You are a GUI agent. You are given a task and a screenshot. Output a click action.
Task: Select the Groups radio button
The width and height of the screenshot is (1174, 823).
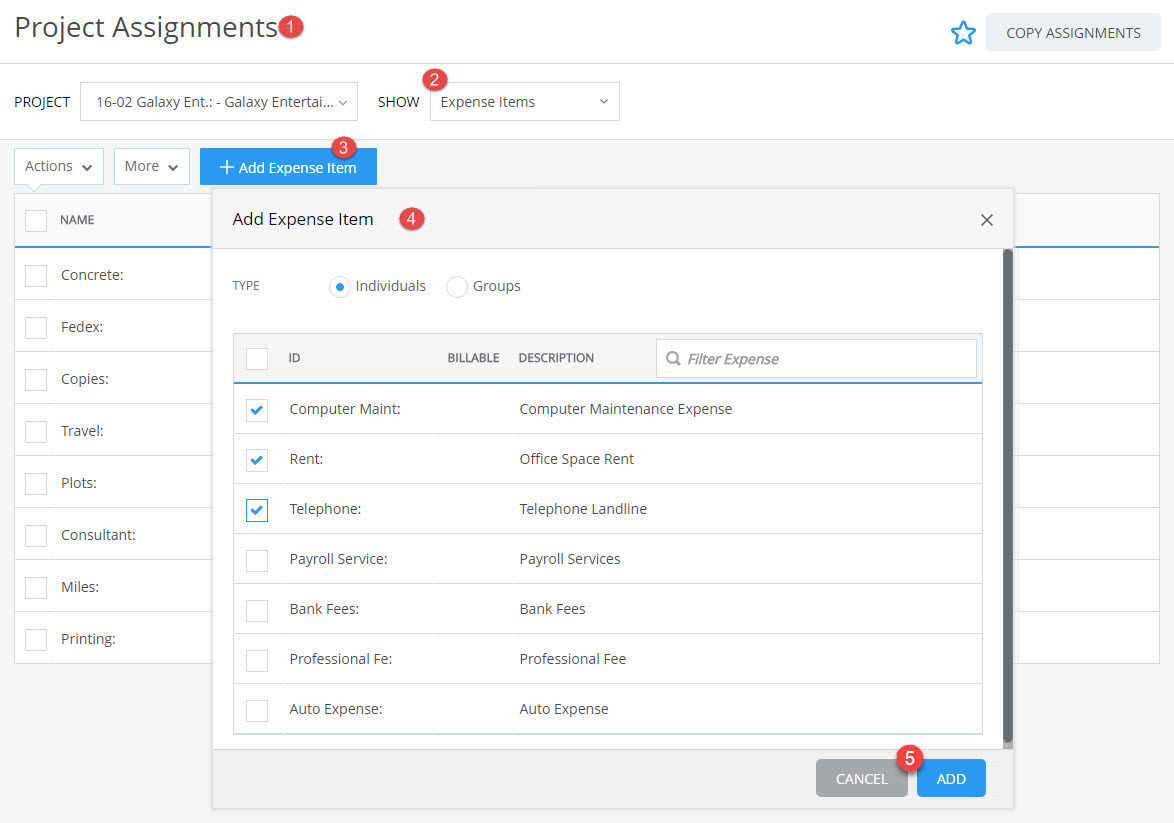point(456,286)
